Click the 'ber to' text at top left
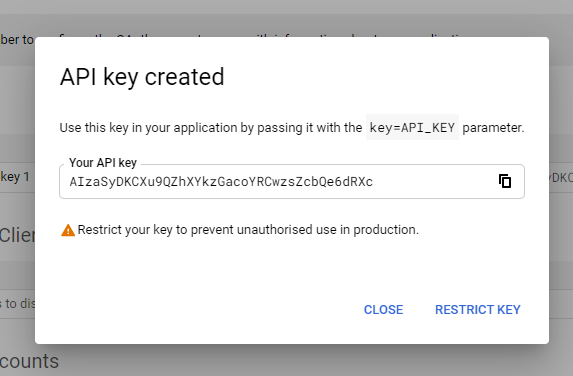Viewport: 573px width, 376px height. point(17,39)
